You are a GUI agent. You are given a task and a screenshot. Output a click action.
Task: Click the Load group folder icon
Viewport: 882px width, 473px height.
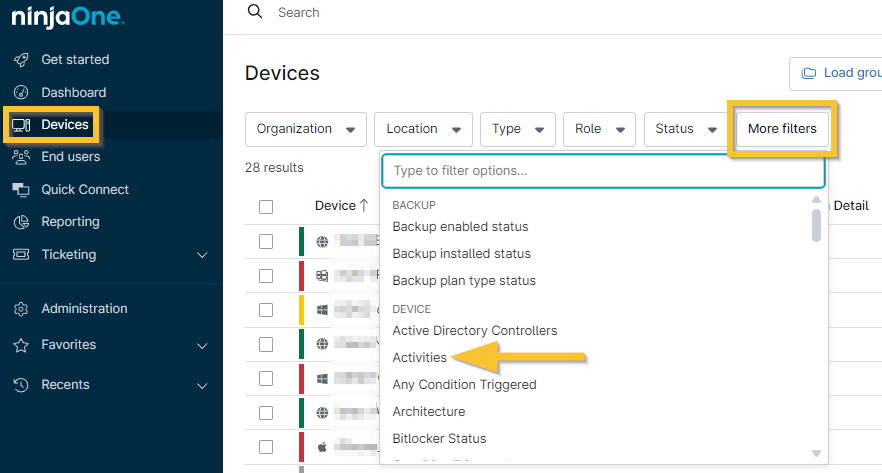coord(808,73)
